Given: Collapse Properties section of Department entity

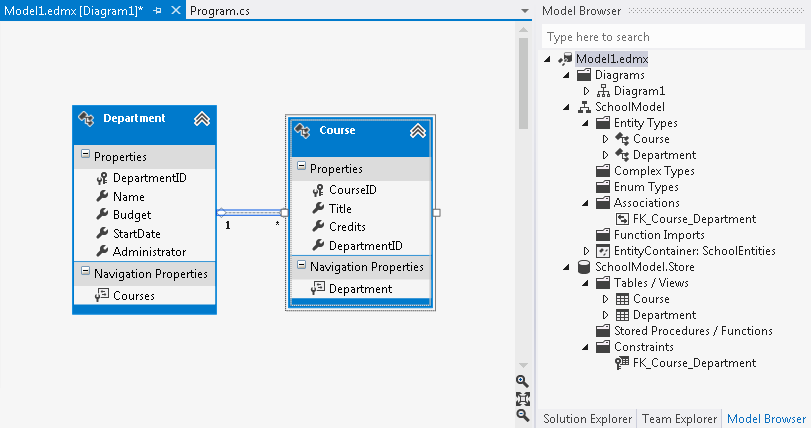Looking at the screenshot, I should coord(85,155).
